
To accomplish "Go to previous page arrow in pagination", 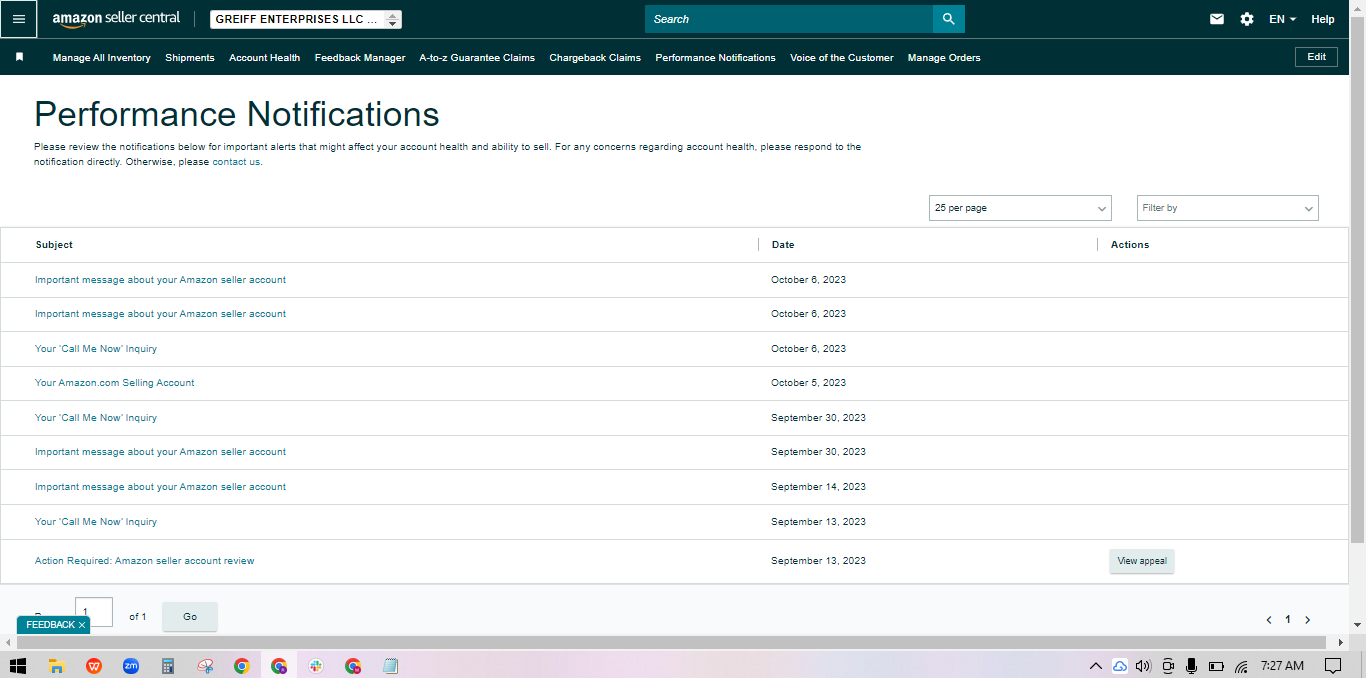I will pos(1269,620).
